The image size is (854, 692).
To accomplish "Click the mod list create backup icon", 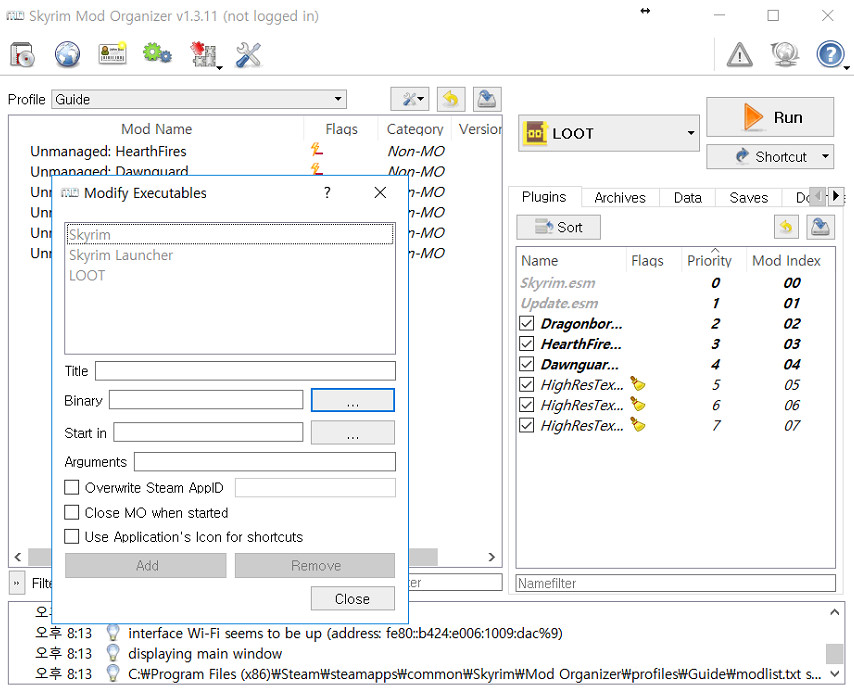I will [487, 99].
